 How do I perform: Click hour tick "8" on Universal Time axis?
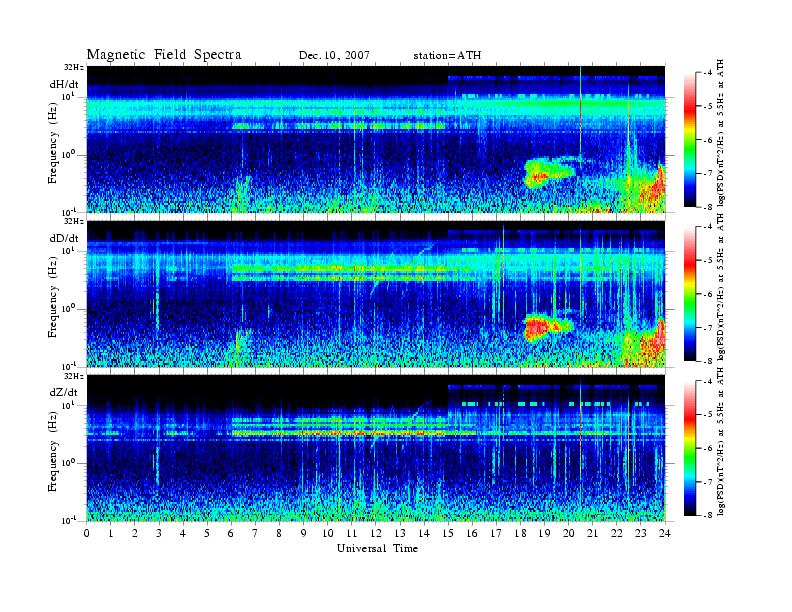(x=279, y=533)
